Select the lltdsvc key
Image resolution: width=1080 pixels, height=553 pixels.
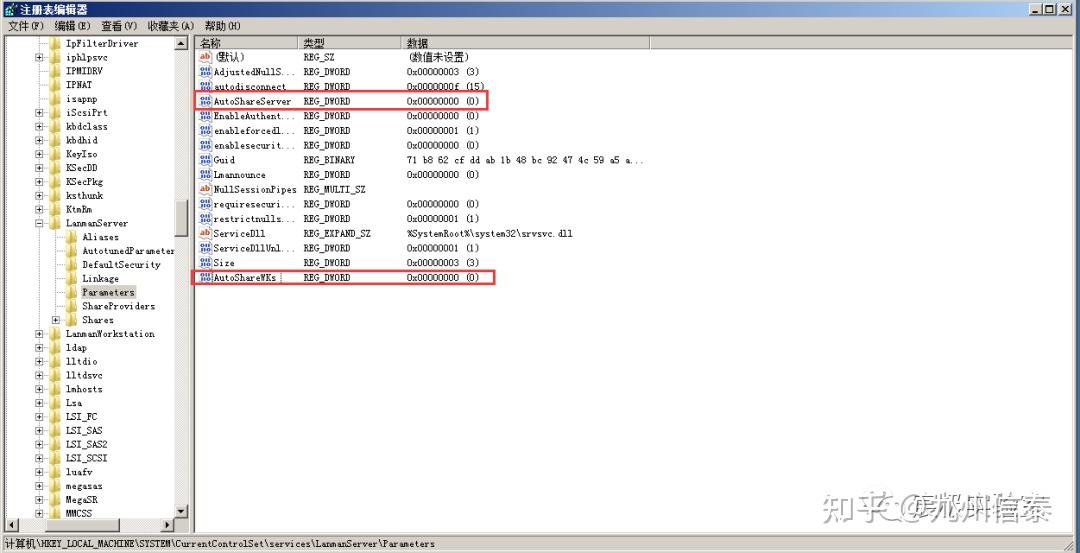click(x=84, y=375)
